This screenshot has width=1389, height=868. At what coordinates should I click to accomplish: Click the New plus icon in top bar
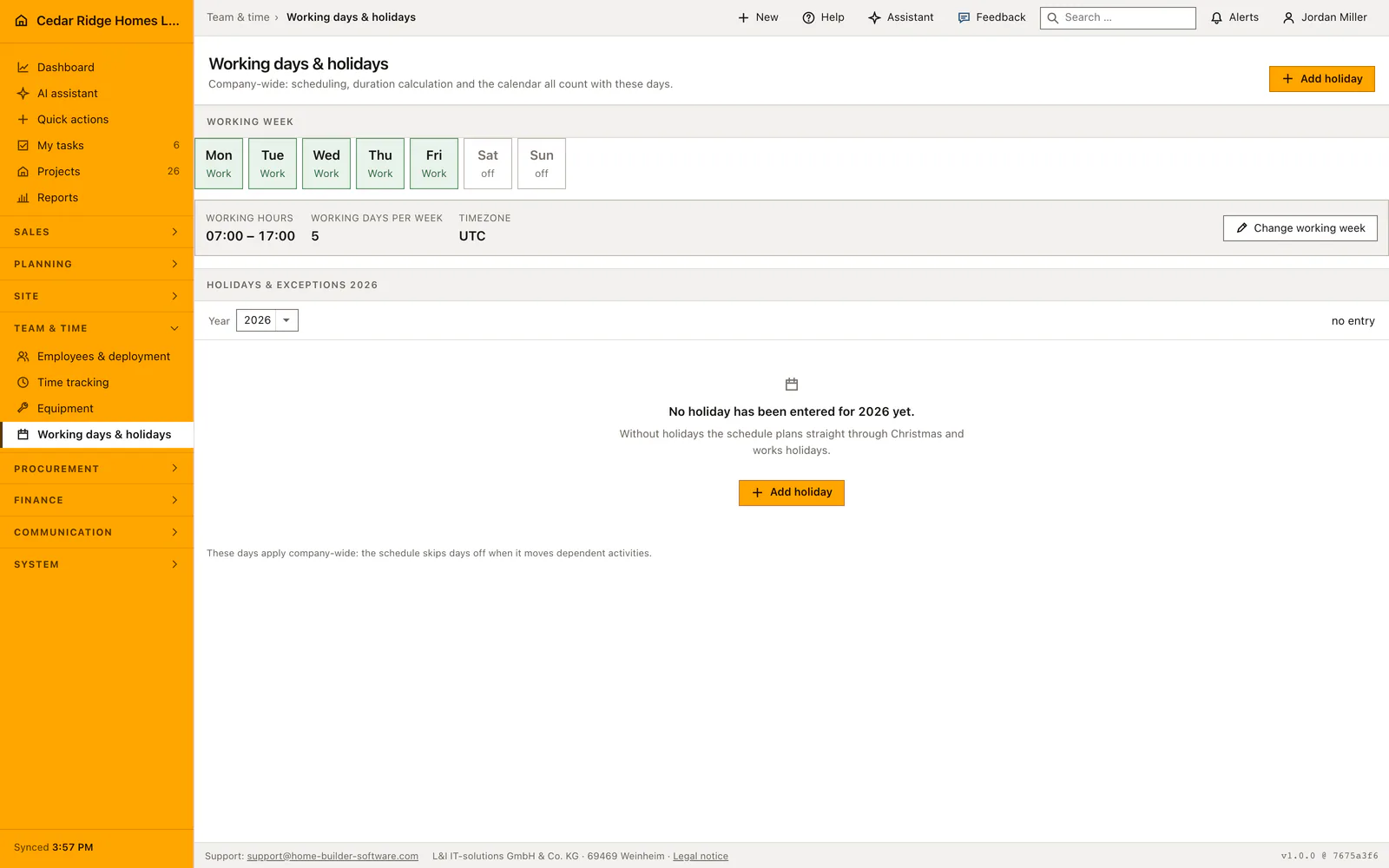coord(743,18)
